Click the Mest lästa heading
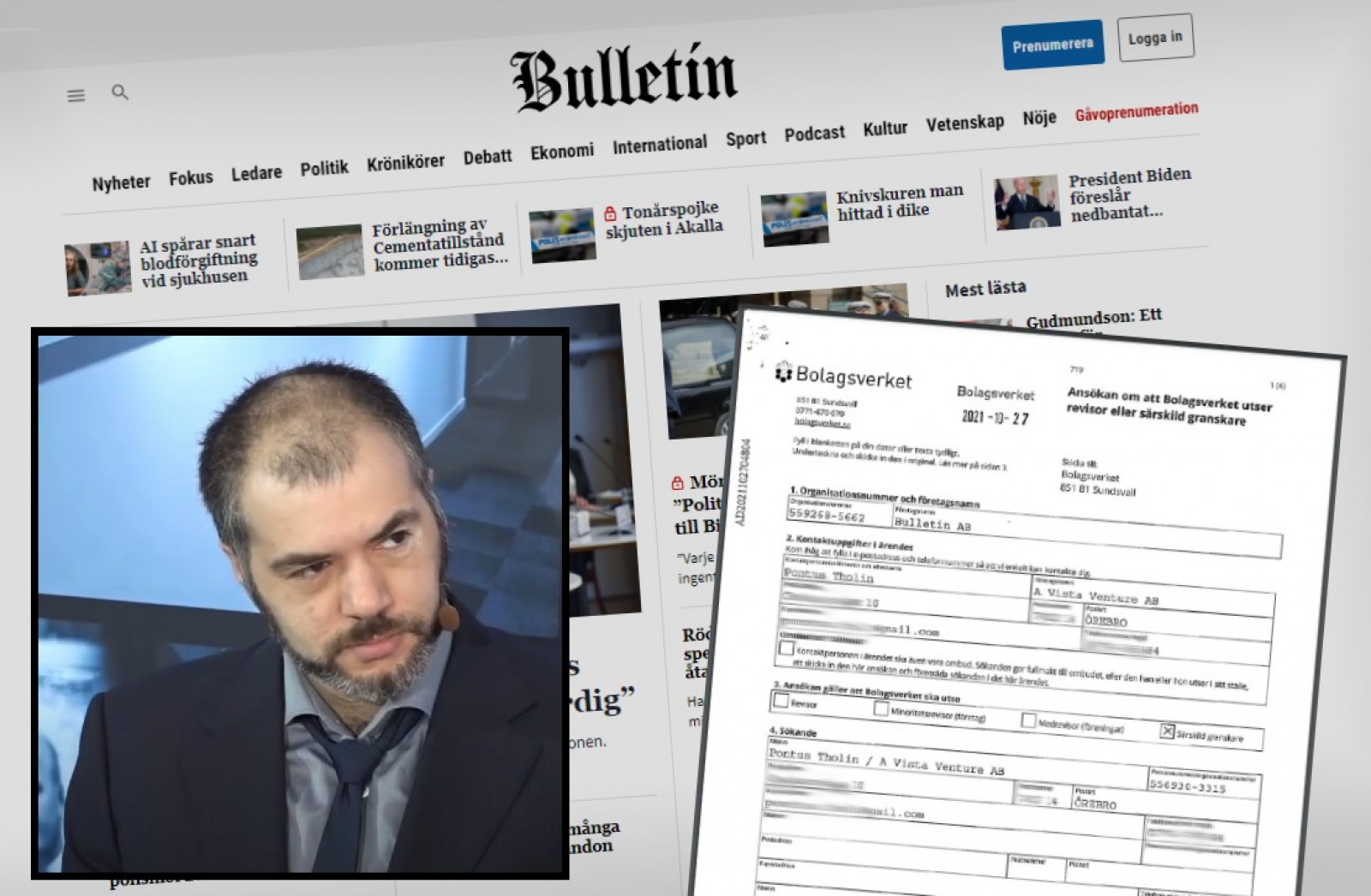Screen dimensions: 1371x896 pyautogui.click(x=985, y=289)
